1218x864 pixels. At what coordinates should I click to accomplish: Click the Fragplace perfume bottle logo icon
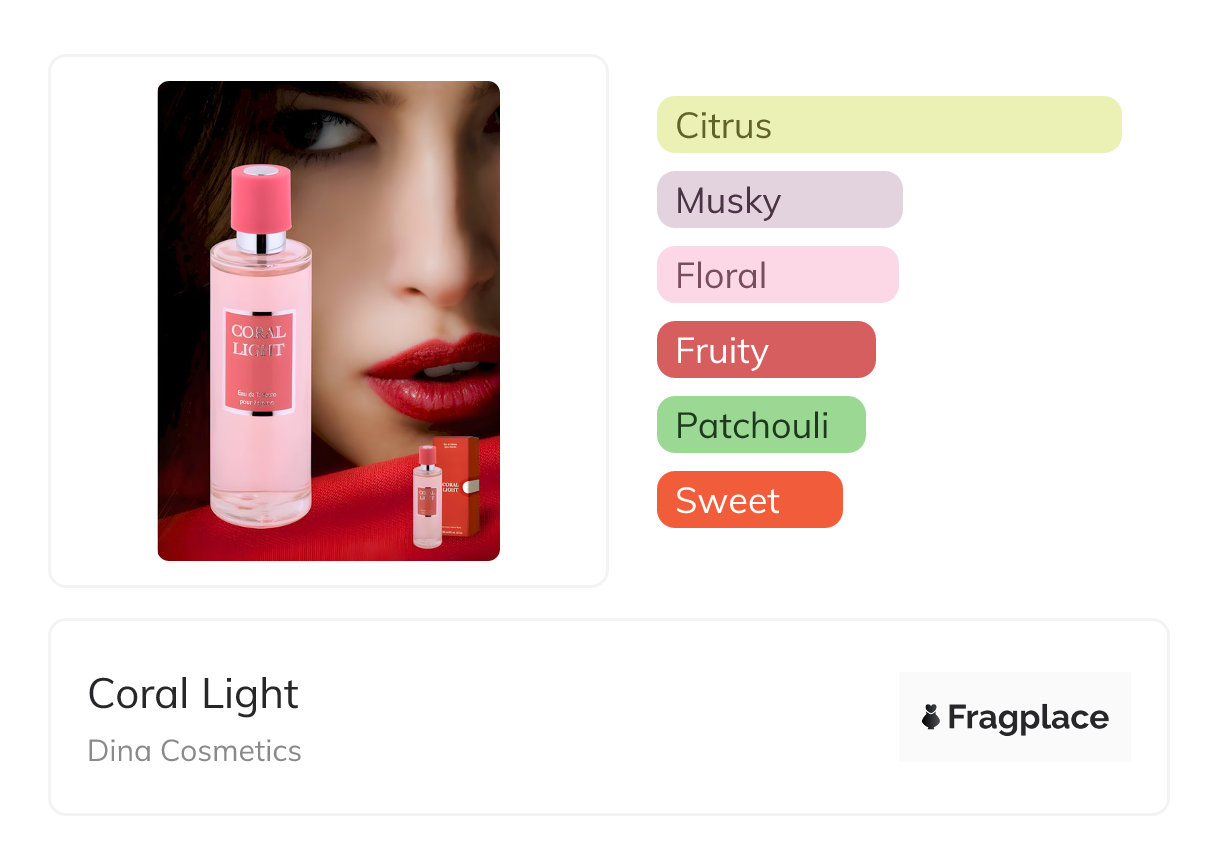pyautogui.click(x=931, y=717)
